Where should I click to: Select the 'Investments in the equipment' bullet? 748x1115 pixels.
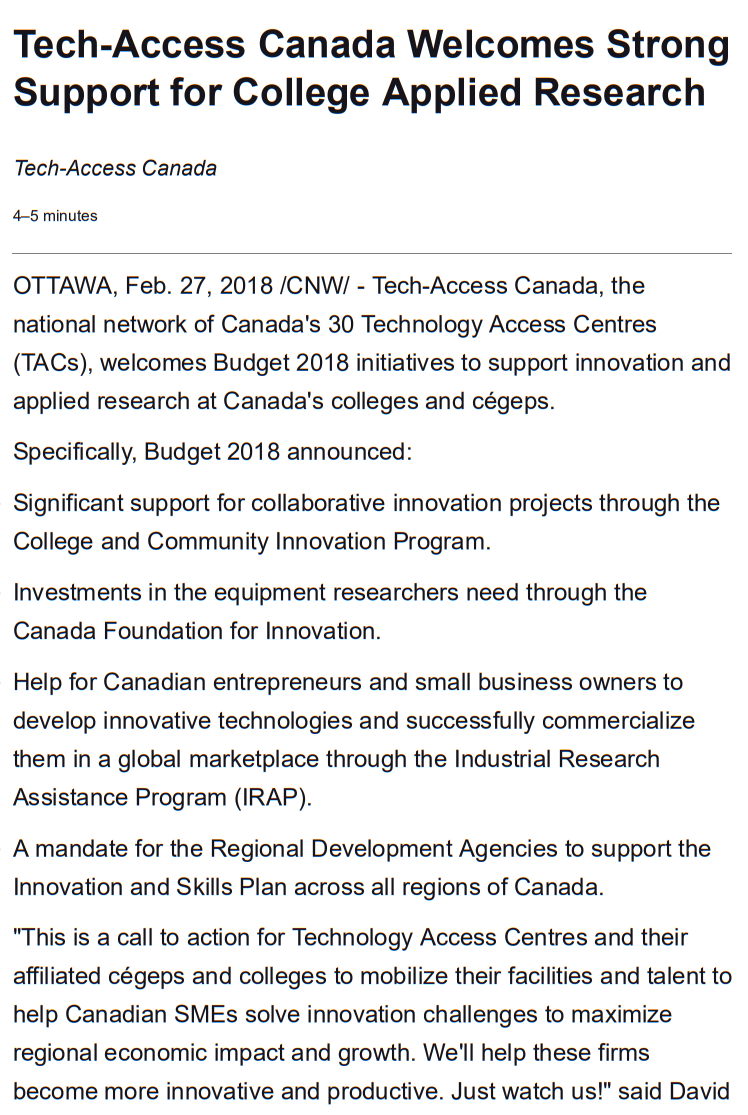330,592
